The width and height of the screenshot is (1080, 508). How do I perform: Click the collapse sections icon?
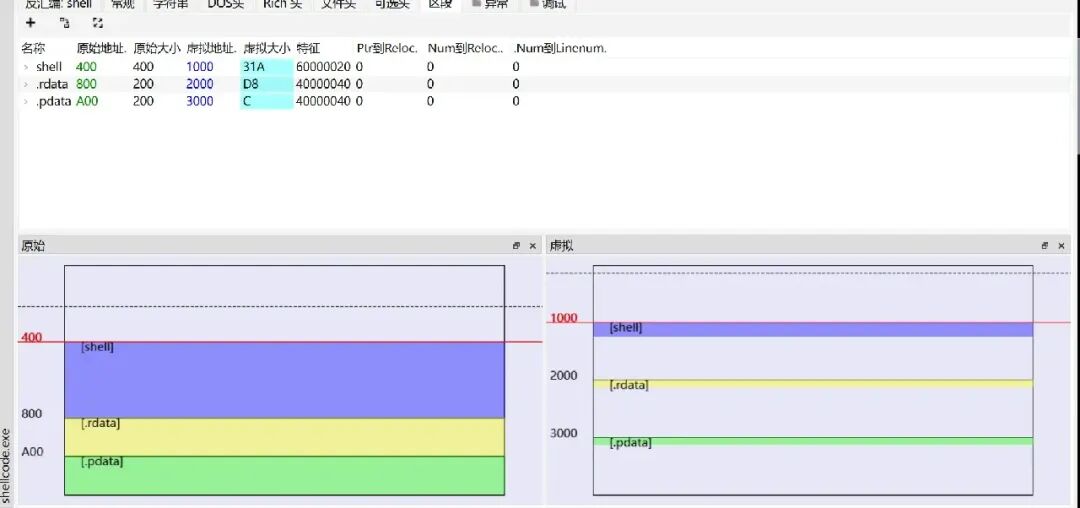click(x=65, y=23)
